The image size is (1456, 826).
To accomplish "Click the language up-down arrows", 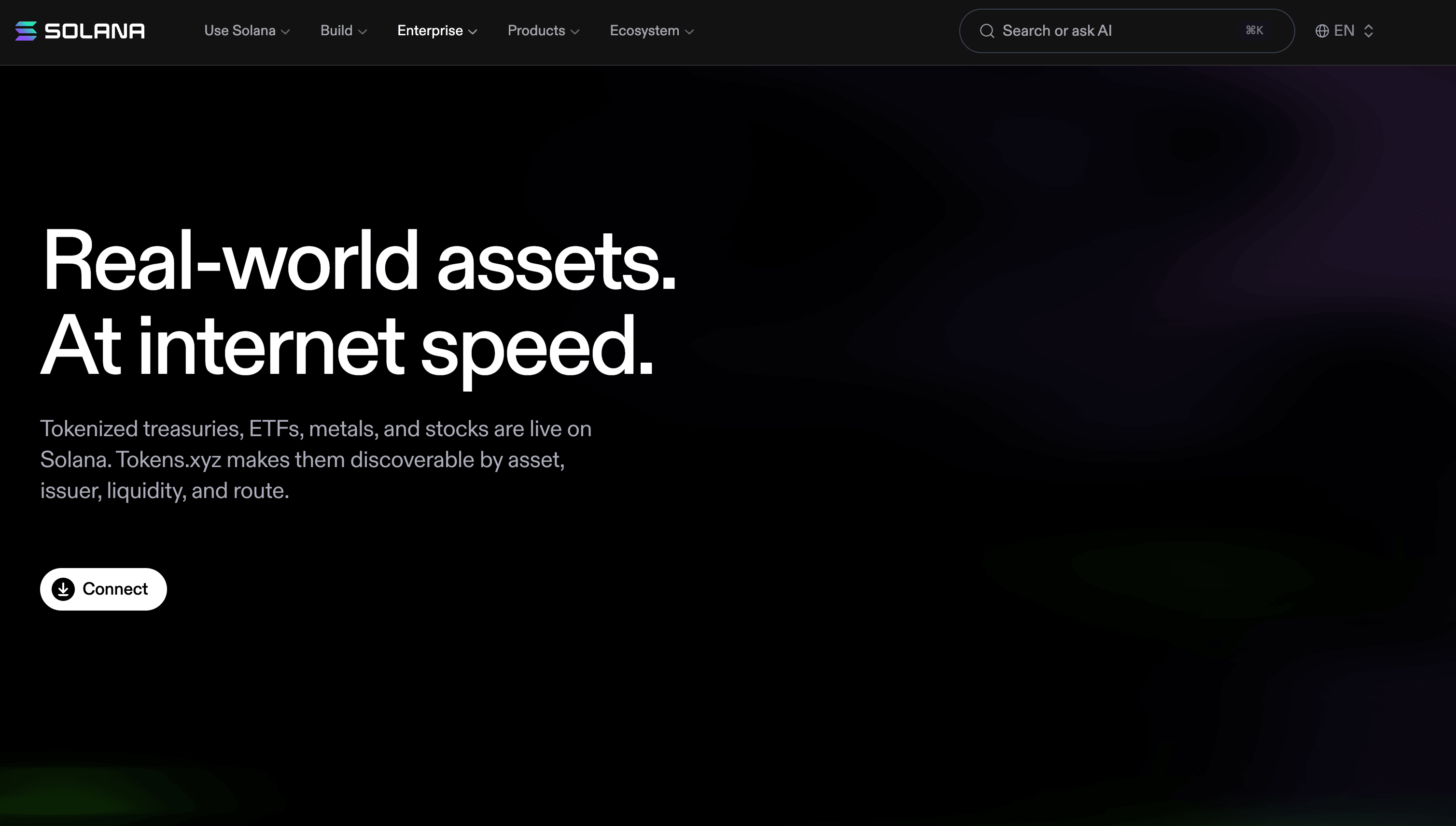I will tap(1368, 30).
